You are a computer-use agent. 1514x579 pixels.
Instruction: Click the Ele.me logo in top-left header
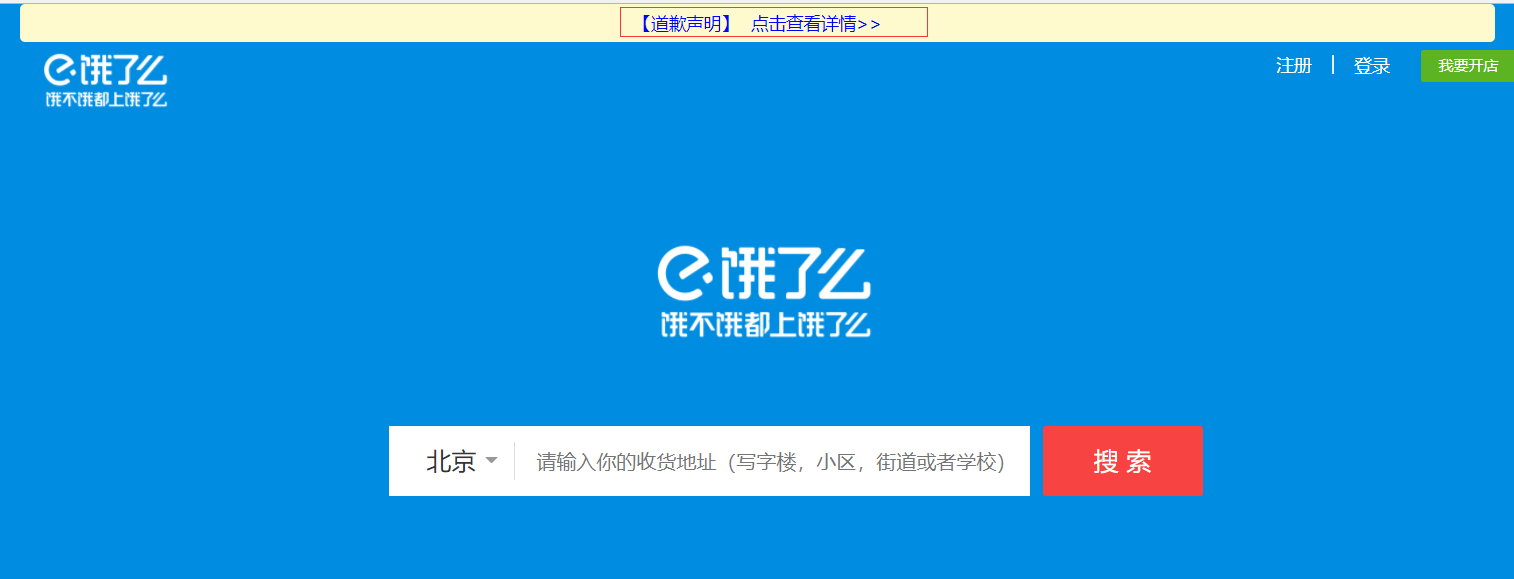click(x=106, y=81)
